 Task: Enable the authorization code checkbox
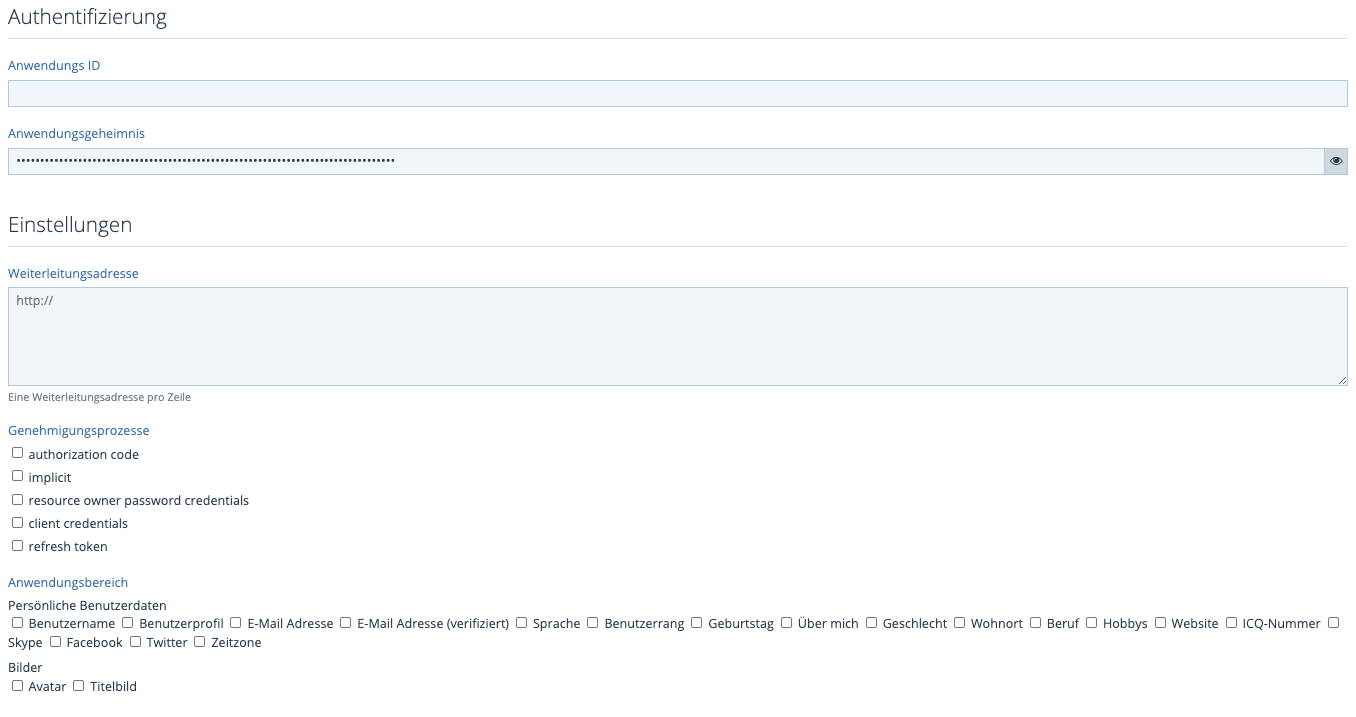click(17, 453)
